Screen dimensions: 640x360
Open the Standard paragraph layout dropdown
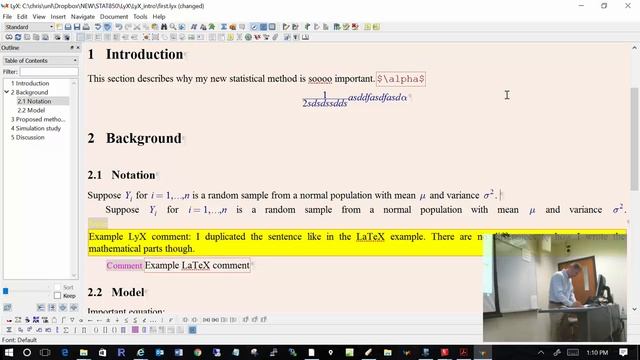click(x=29, y=27)
